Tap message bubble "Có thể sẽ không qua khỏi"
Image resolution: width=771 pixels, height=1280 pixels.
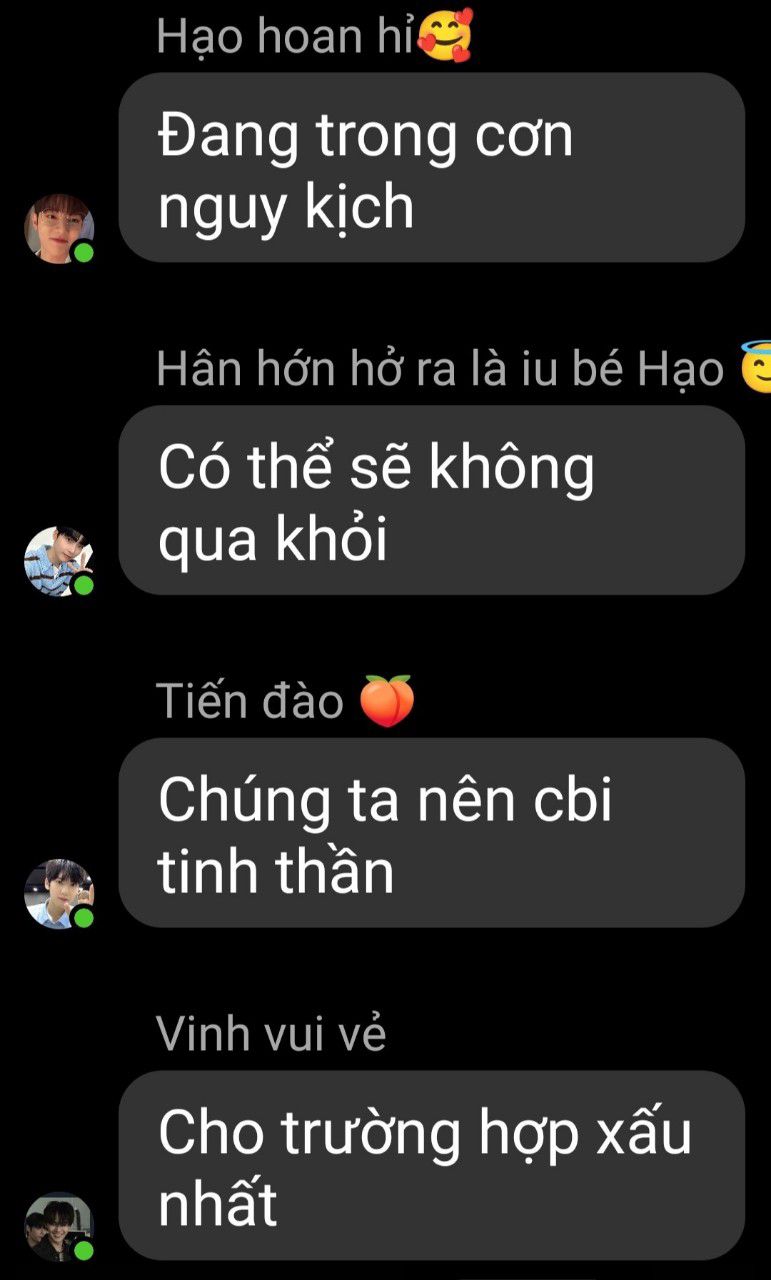click(432, 500)
